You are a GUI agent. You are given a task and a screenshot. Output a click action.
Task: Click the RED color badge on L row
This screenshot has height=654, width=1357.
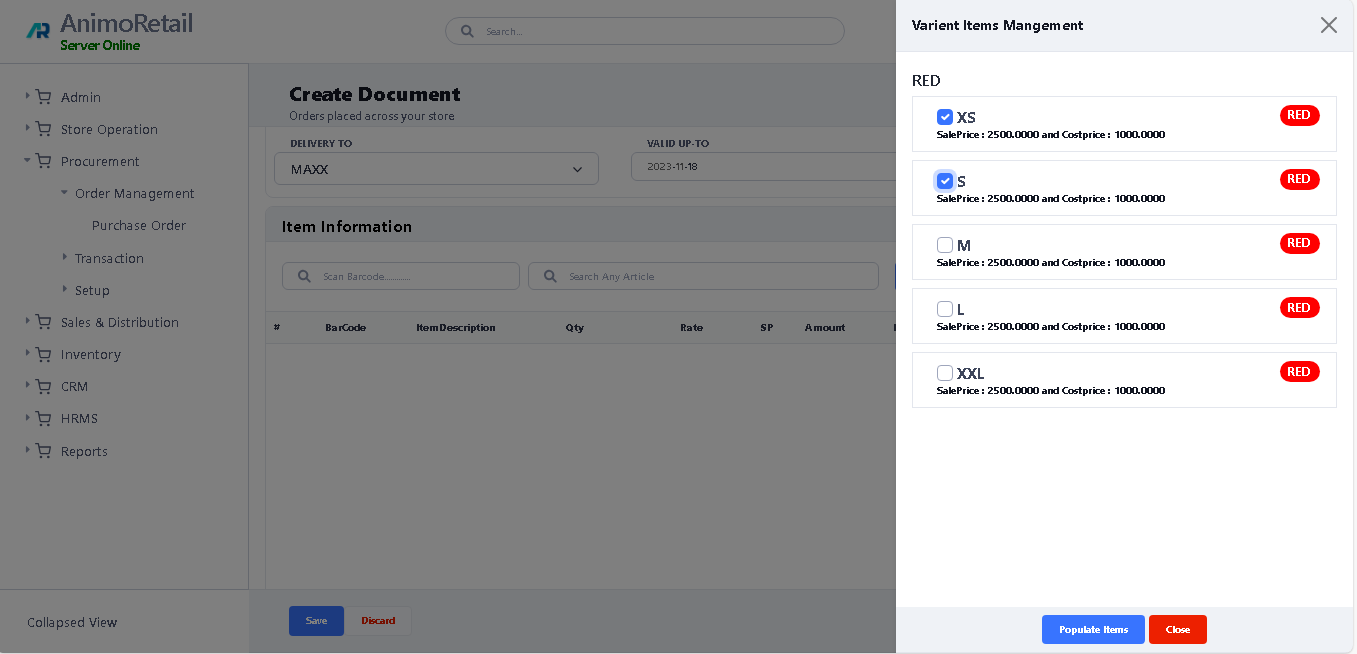point(1299,308)
